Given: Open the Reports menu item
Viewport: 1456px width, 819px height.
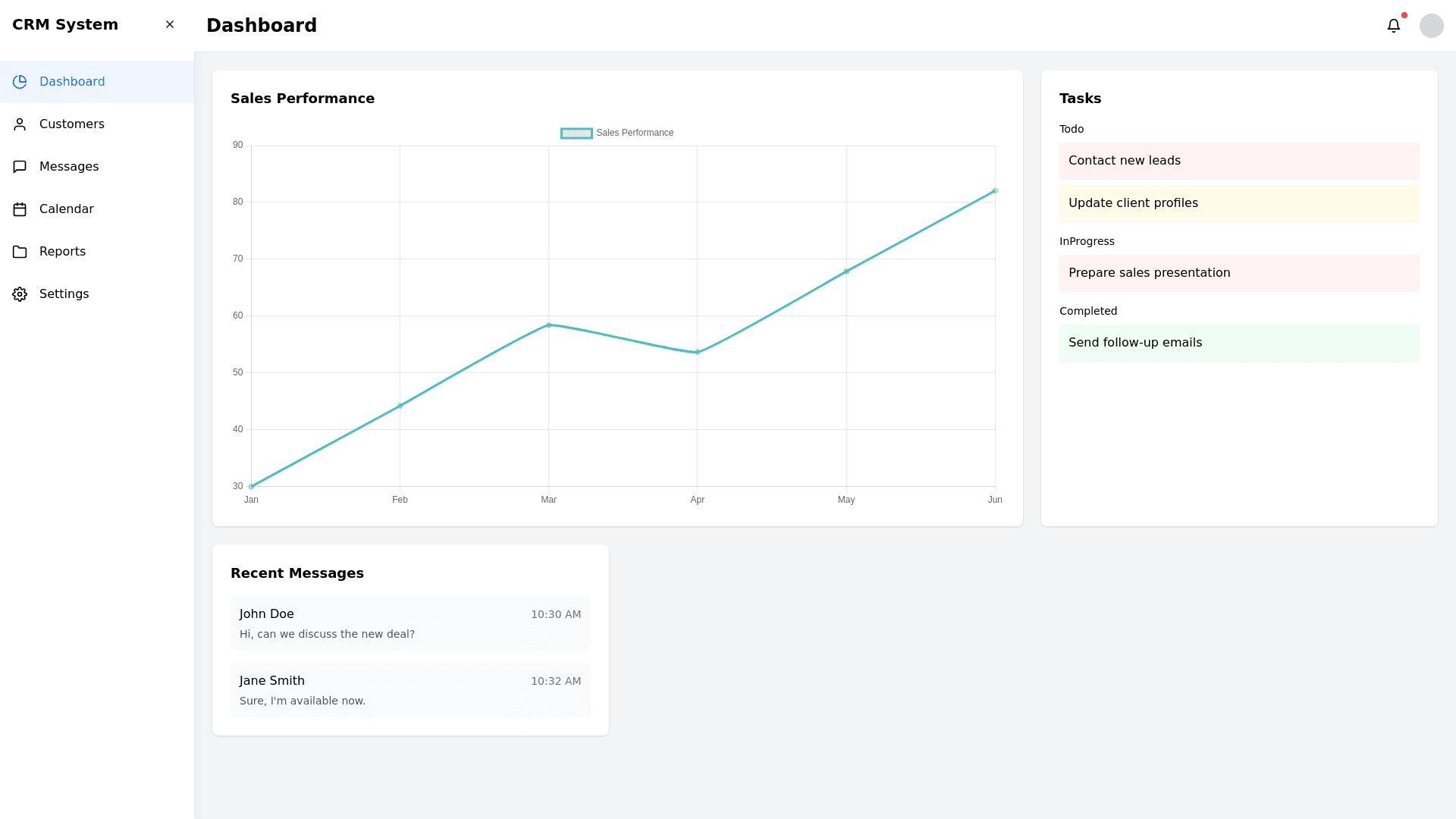Looking at the screenshot, I should click(x=62, y=252).
